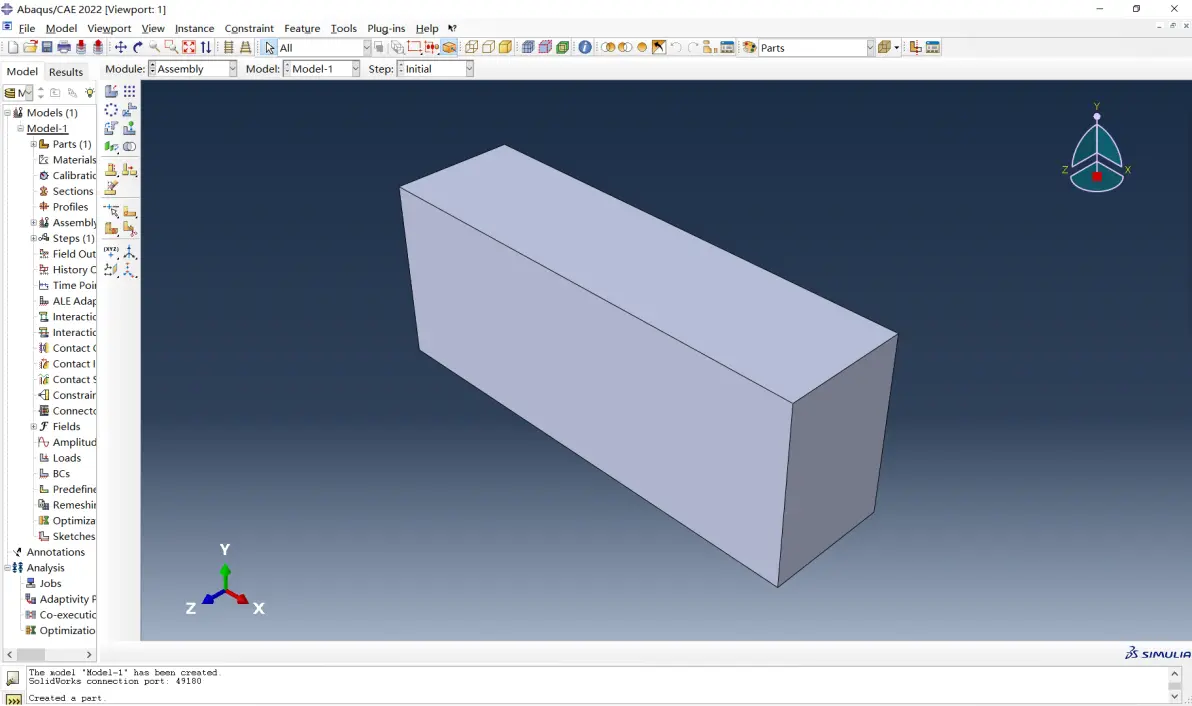Click the Pan View icon
1192x706 pixels.
120,47
